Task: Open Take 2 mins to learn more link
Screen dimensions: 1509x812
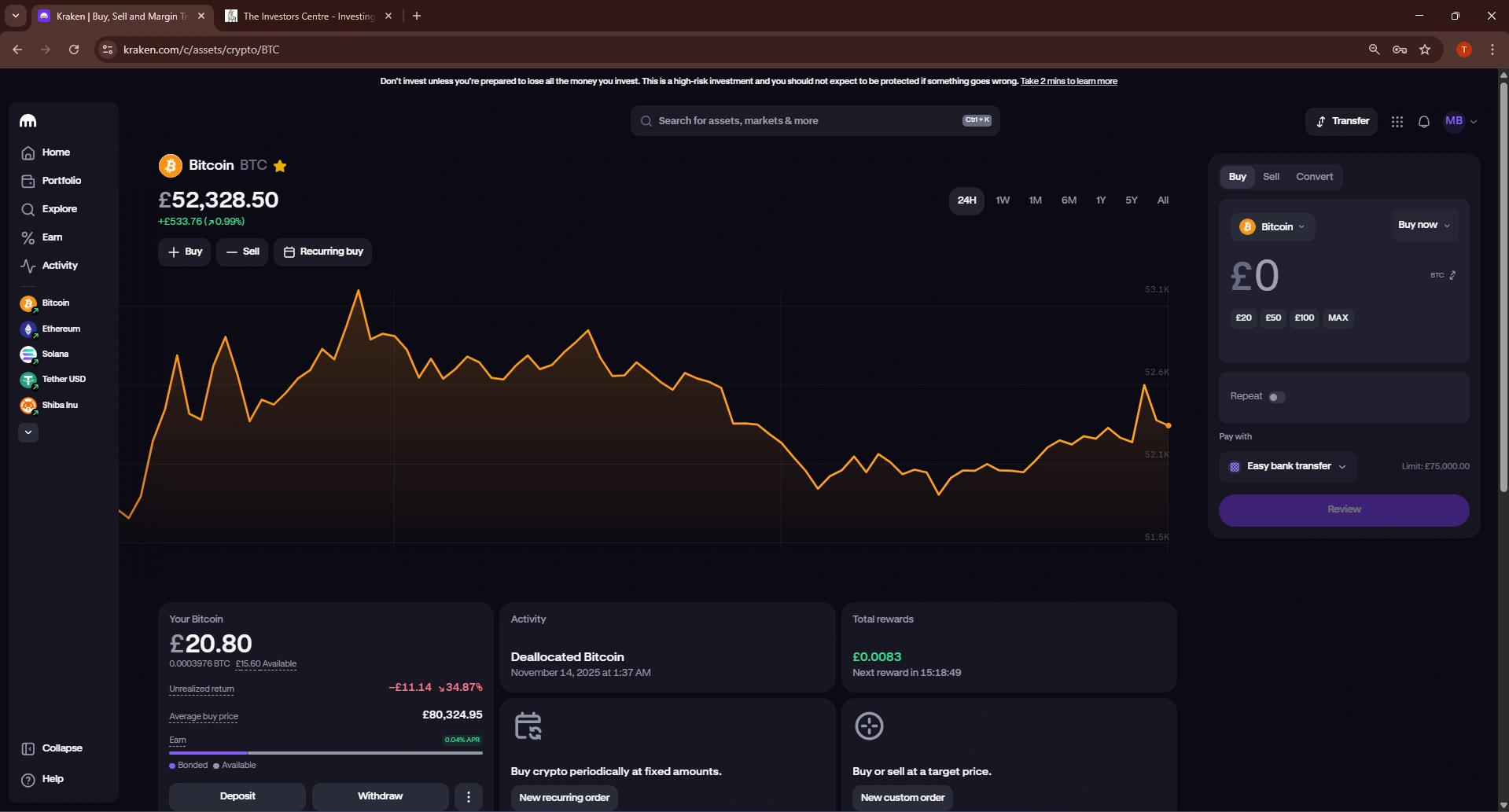Action: point(1069,82)
